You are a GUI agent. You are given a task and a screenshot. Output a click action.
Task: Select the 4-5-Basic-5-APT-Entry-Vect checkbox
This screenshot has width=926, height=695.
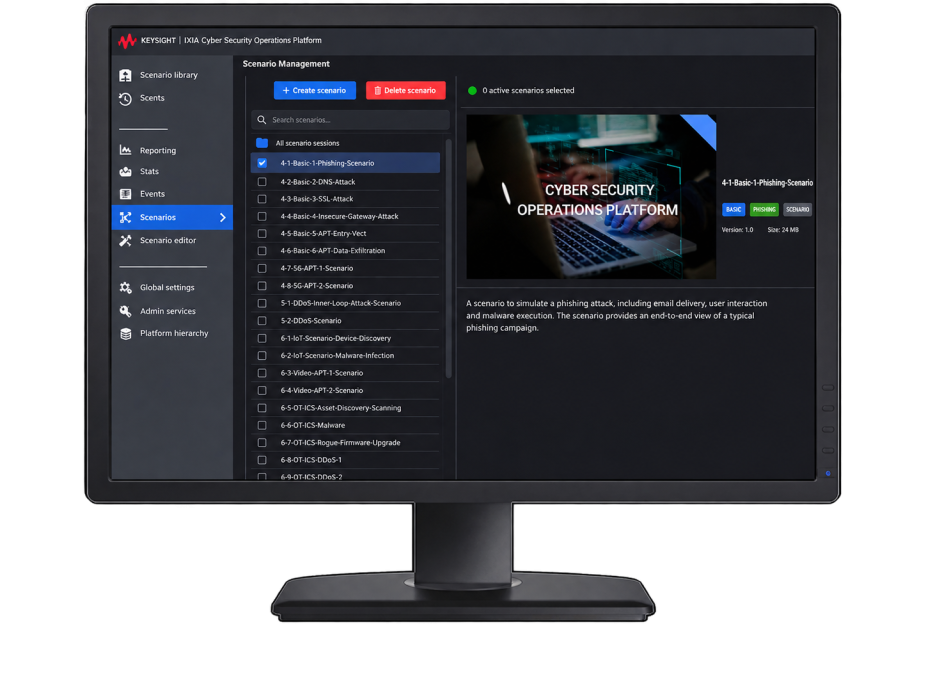pos(262,234)
